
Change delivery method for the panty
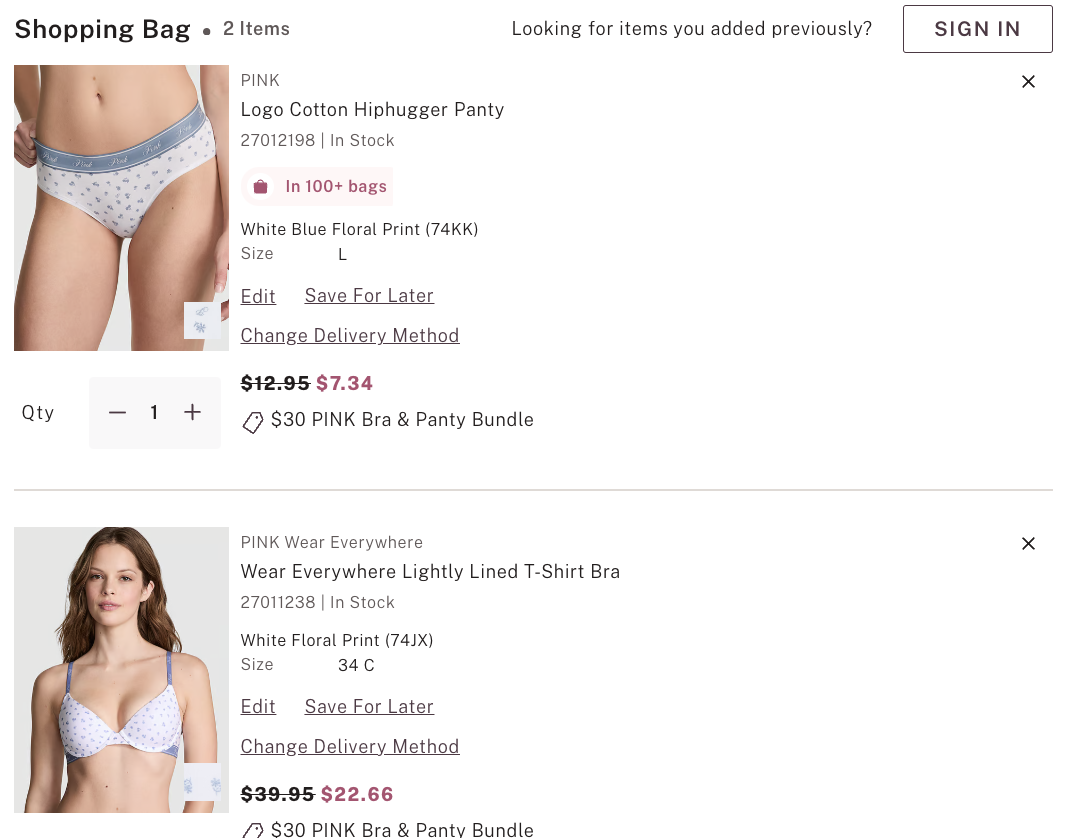coord(350,336)
